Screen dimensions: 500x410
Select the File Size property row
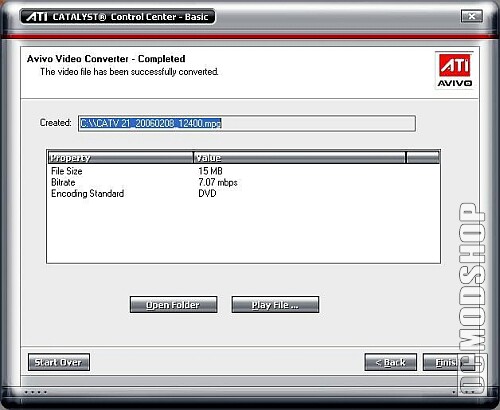point(243,171)
